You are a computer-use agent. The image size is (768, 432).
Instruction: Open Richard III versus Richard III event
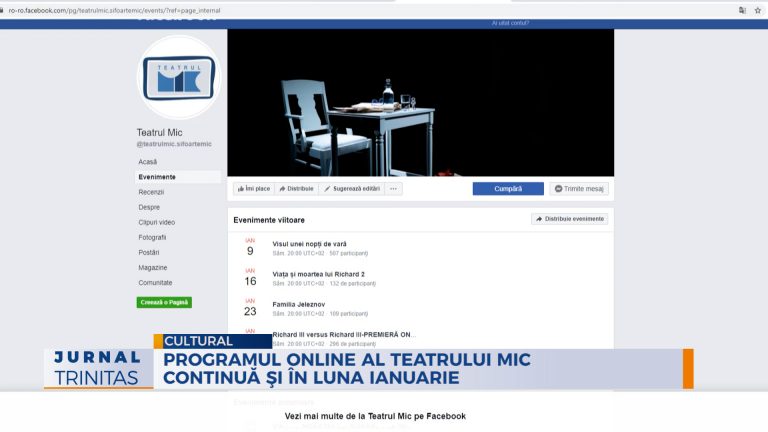pos(344,335)
